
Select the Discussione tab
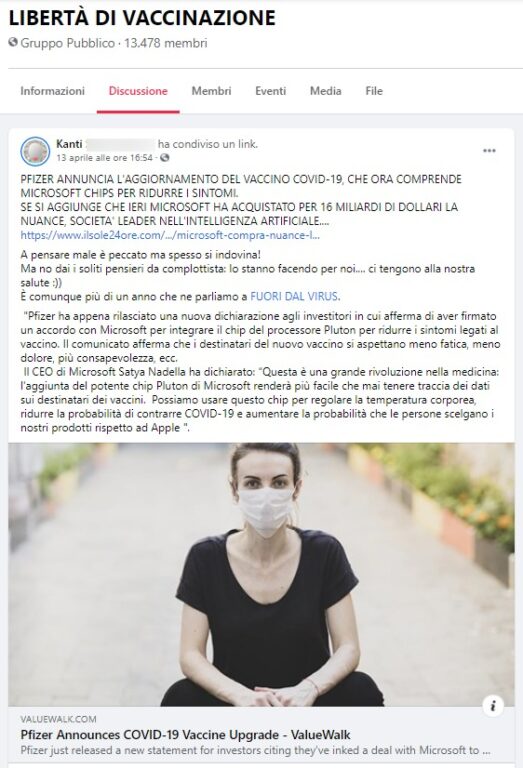138,91
